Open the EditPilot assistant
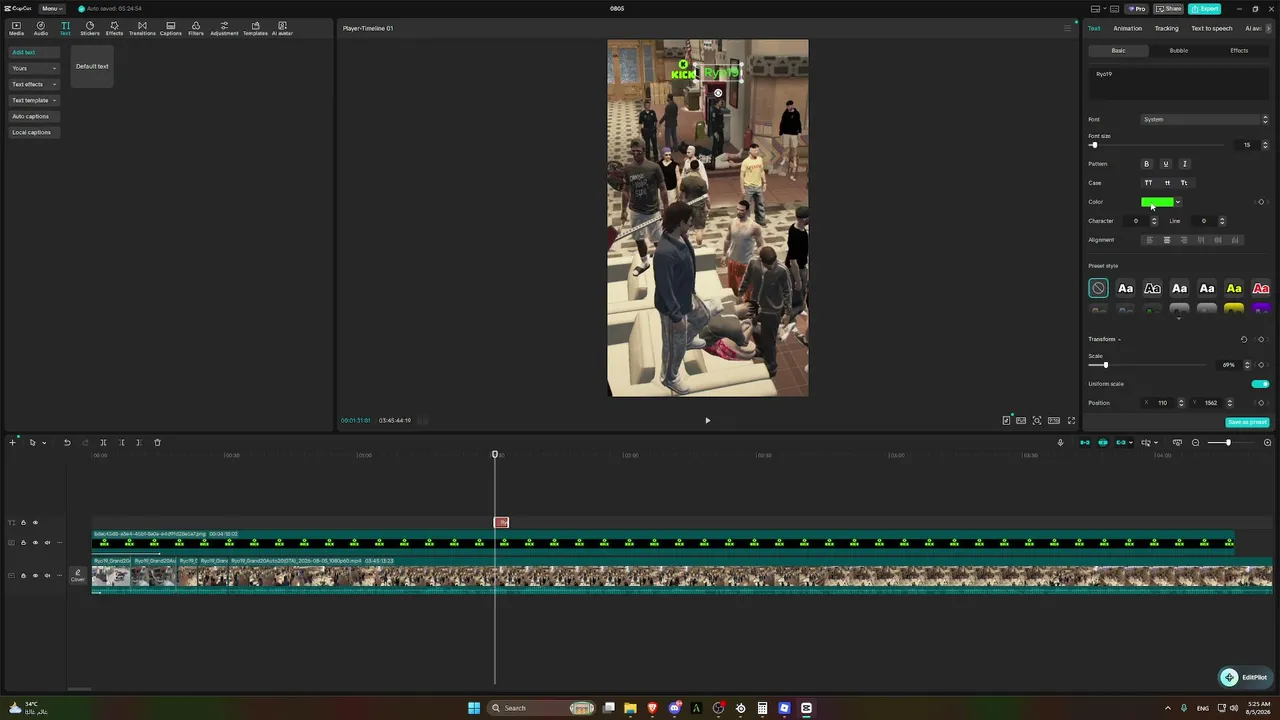Screen dimensions: 1280x720 [x=1244, y=677]
